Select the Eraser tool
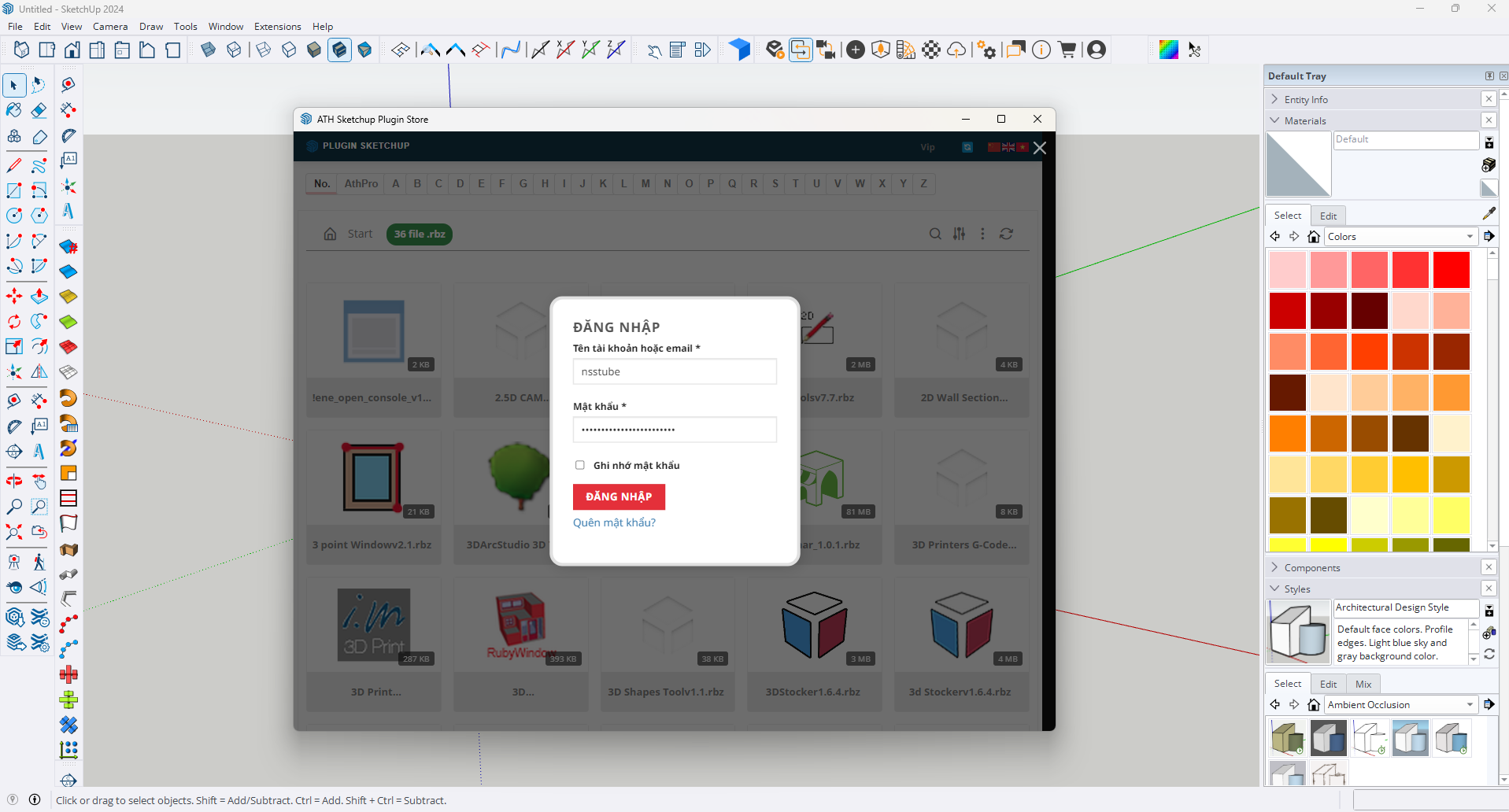1509x812 pixels. 39,110
